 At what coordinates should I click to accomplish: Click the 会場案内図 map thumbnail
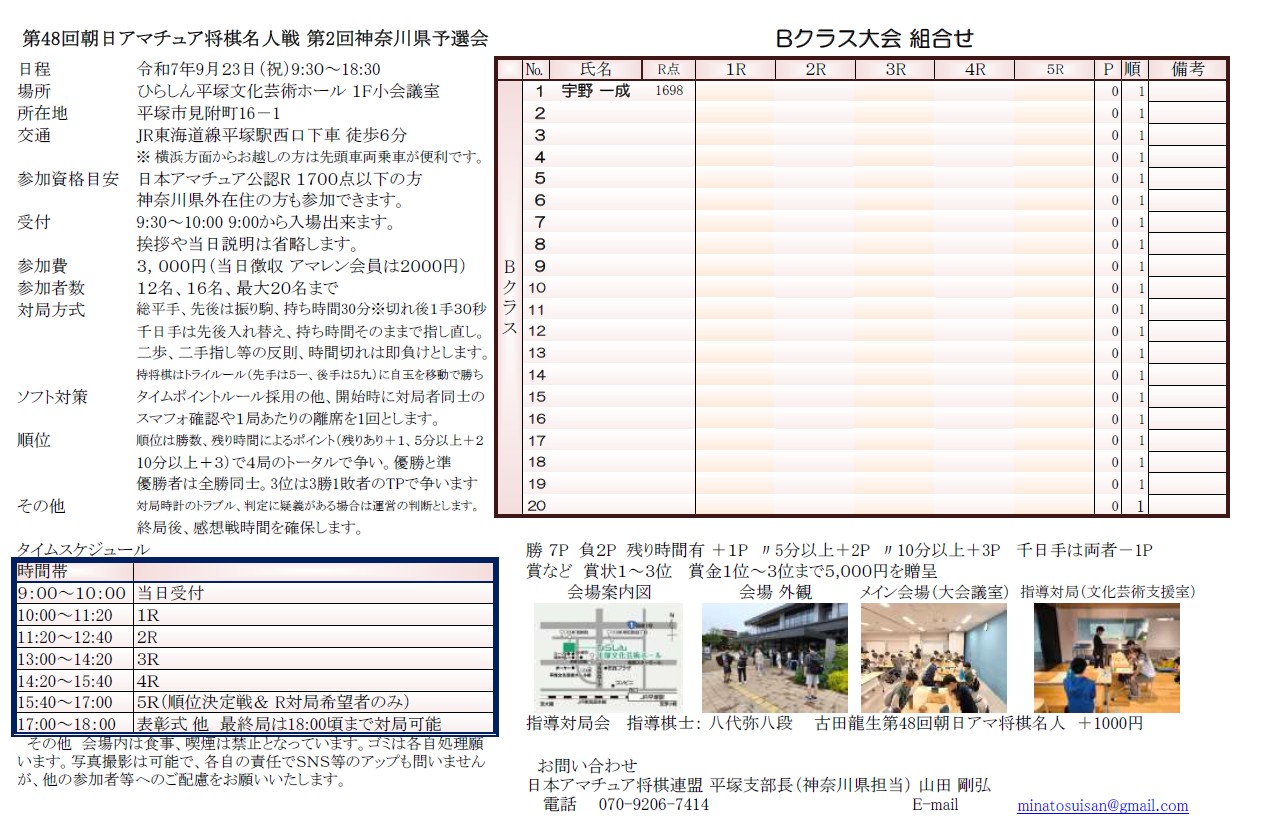(608, 657)
